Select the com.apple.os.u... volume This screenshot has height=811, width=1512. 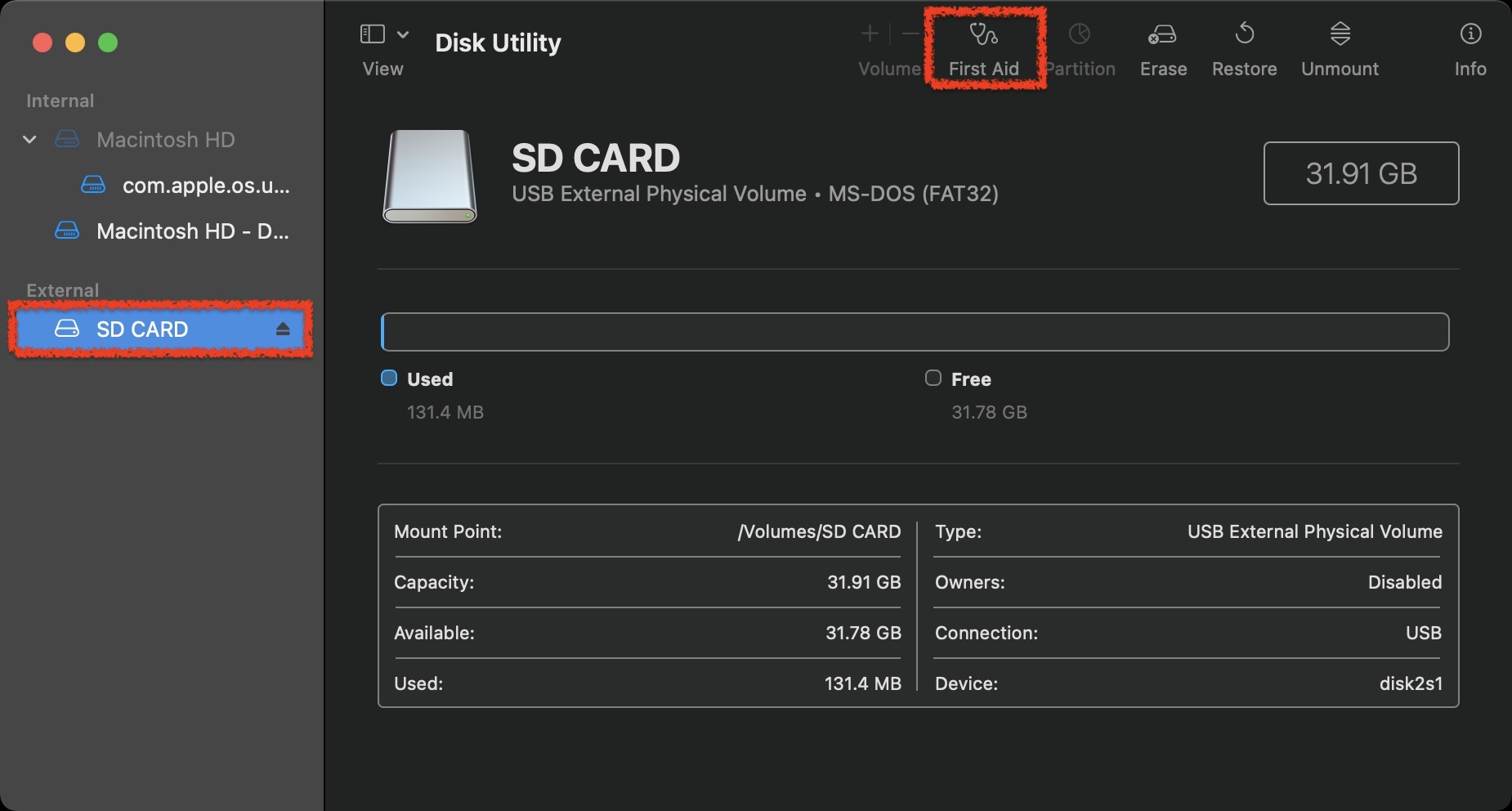click(204, 186)
